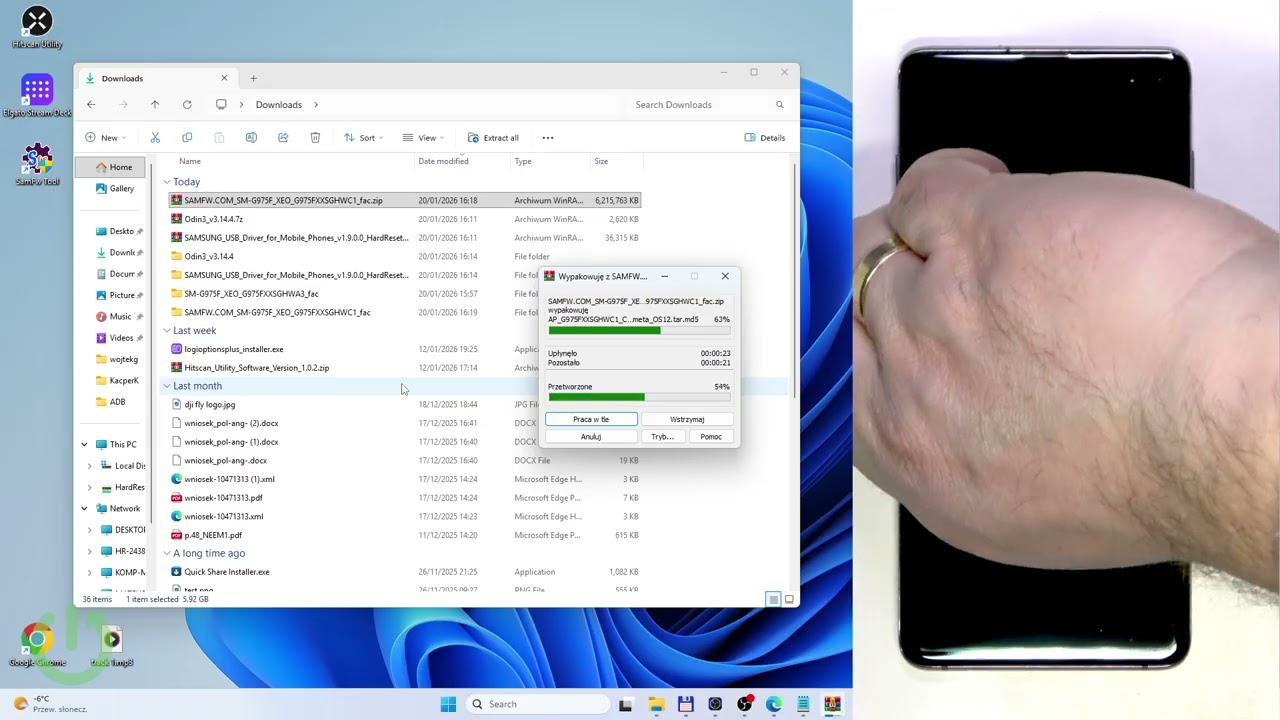Click the 63% file extraction progress bar

click(x=639, y=330)
